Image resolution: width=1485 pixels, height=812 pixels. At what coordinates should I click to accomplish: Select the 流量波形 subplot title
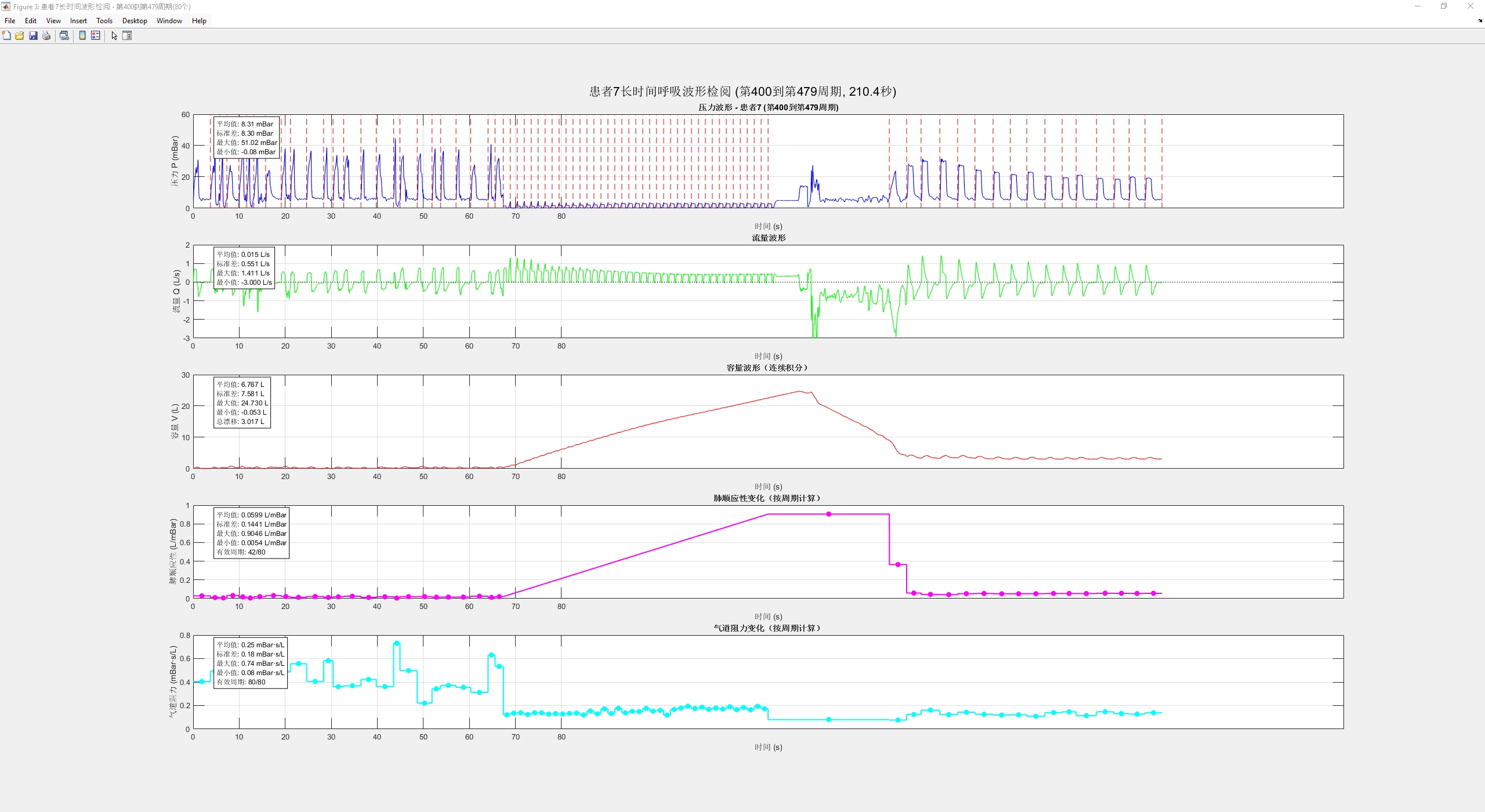click(x=769, y=238)
